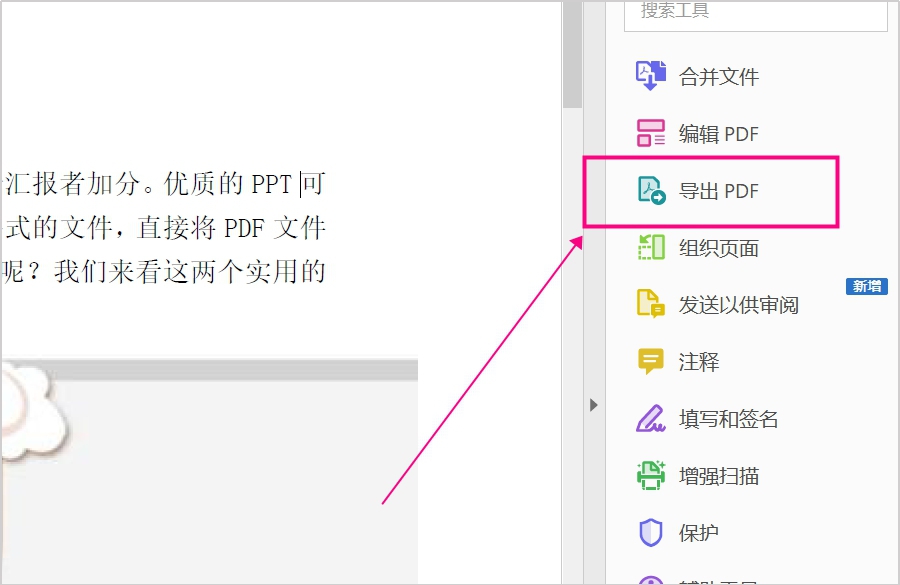Select the 保护 shield icon
Image resolution: width=900 pixels, height=585 pixels.
tap(651, 533)
